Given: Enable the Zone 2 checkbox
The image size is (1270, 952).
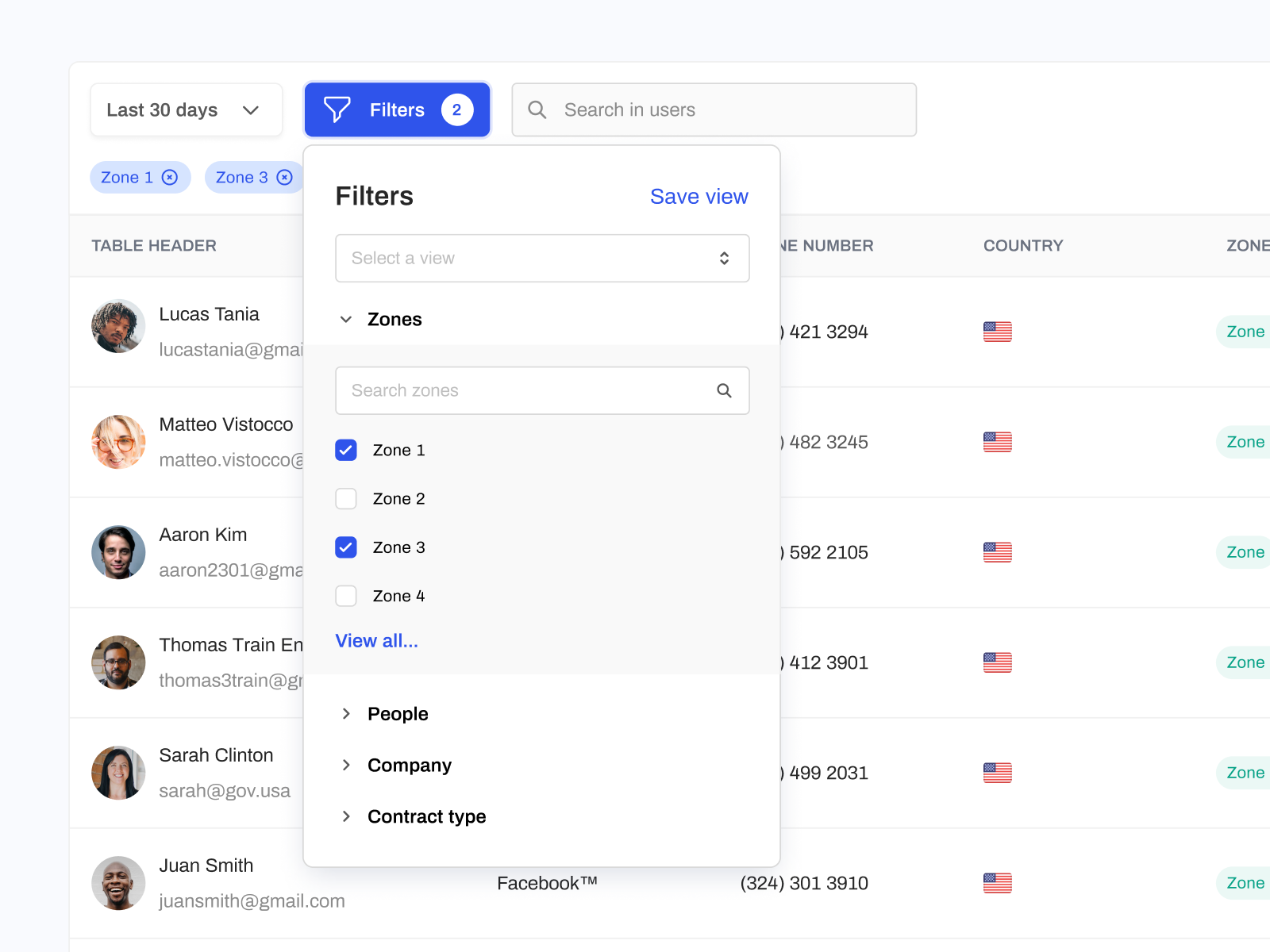Looking at the screenshot, I should tap(346, 499).
